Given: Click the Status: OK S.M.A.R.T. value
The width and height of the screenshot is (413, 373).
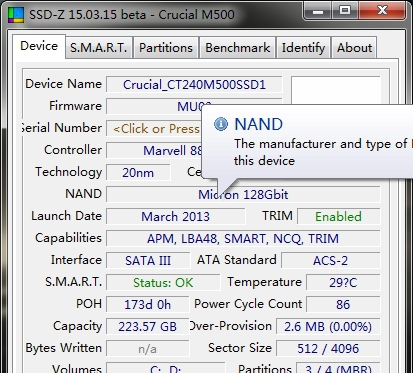Looking at the screenshot, I should tap(163, 283).
